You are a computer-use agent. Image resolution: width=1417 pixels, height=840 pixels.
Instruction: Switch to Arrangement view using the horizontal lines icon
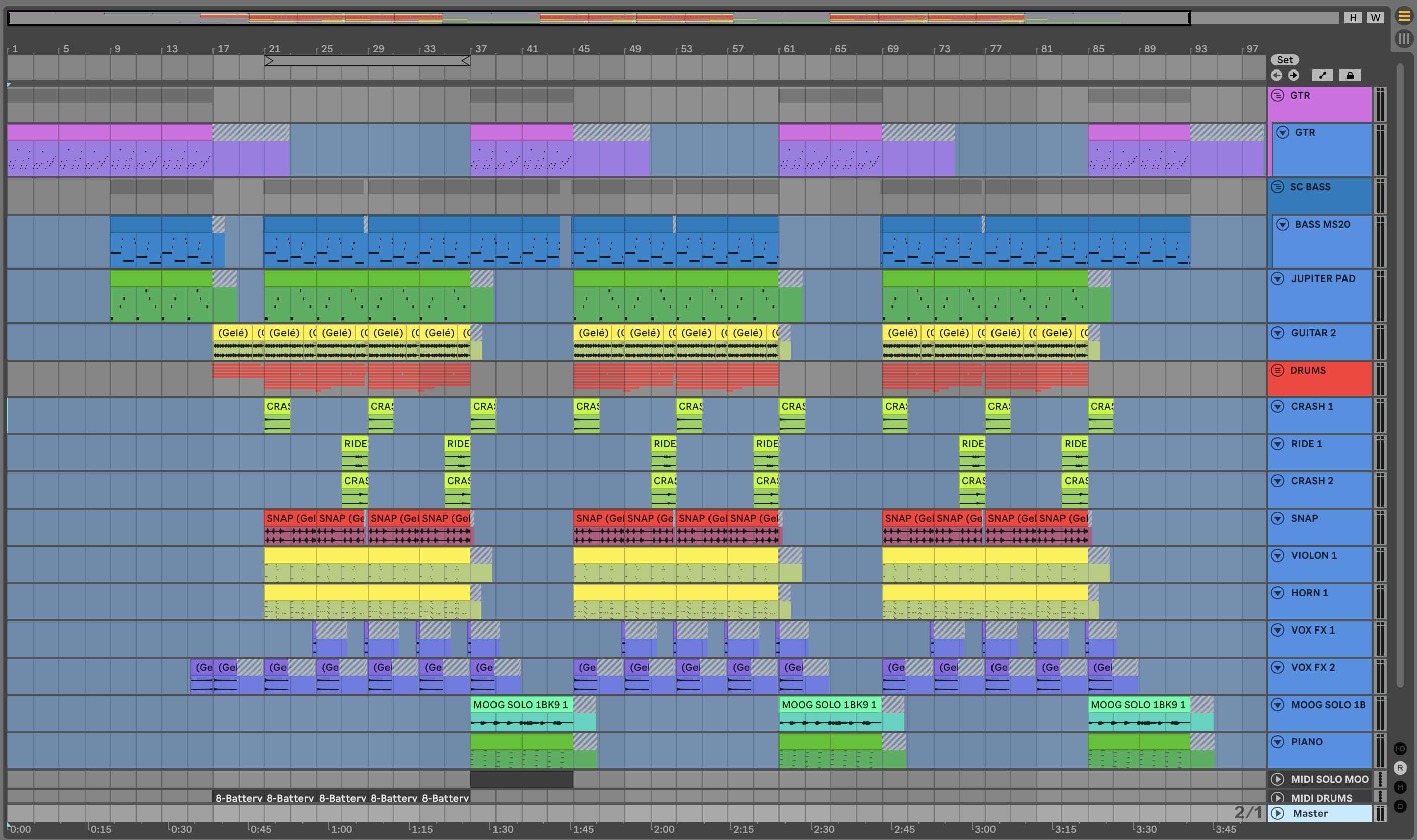[x=1404, y=16]
